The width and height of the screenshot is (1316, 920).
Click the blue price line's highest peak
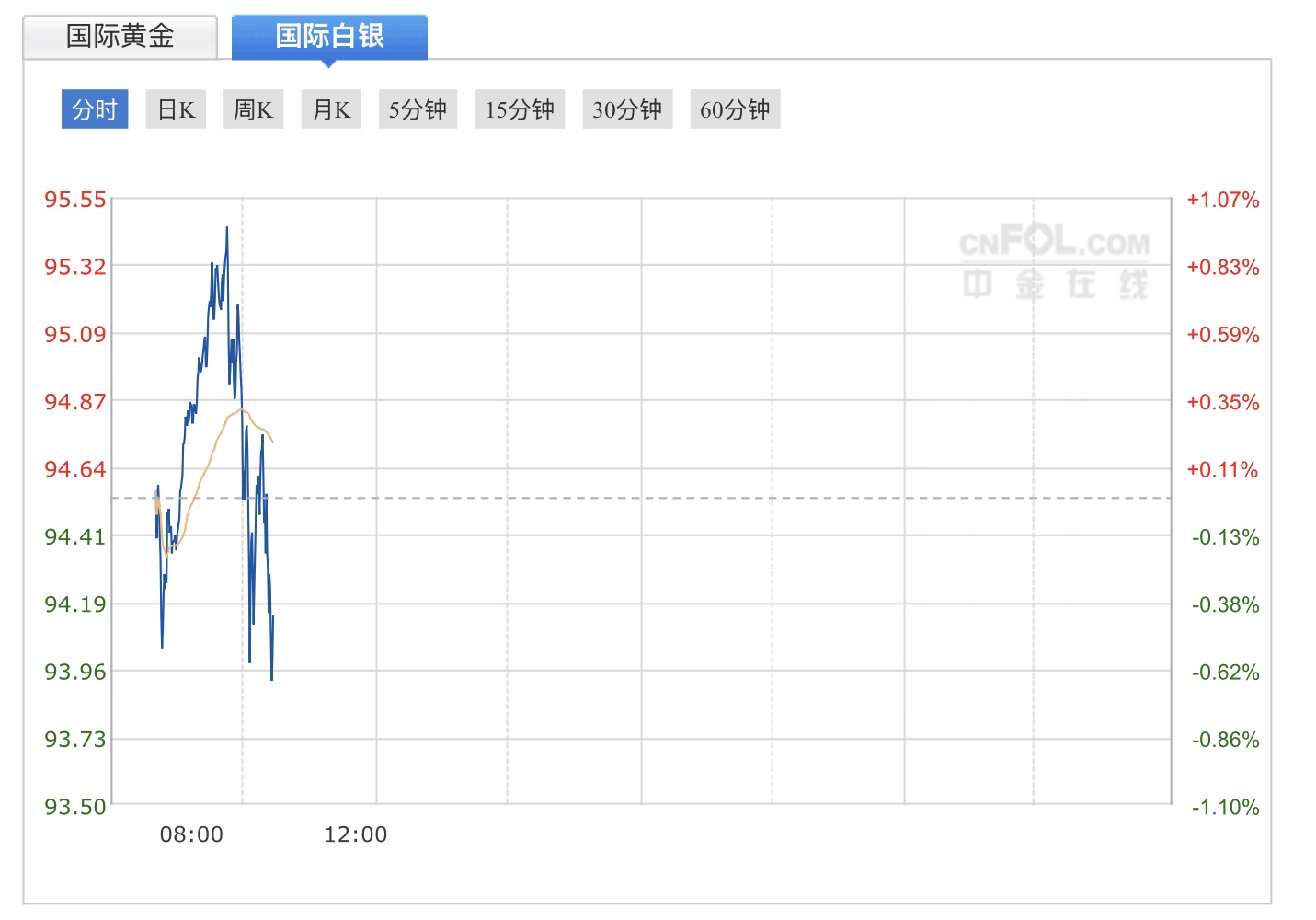pos(227,228)
